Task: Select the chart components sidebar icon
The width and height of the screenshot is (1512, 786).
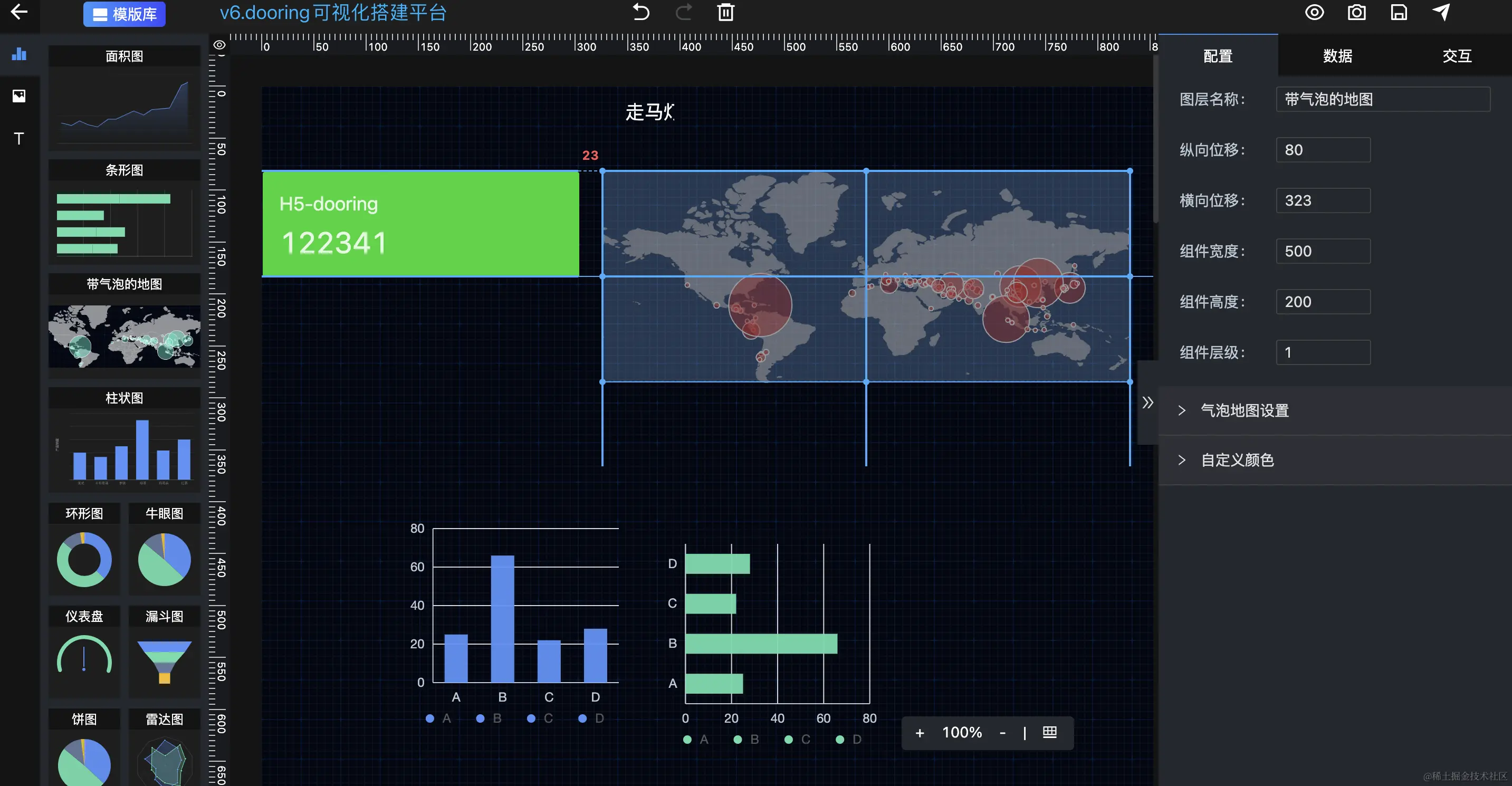Action: pos(19,54)
